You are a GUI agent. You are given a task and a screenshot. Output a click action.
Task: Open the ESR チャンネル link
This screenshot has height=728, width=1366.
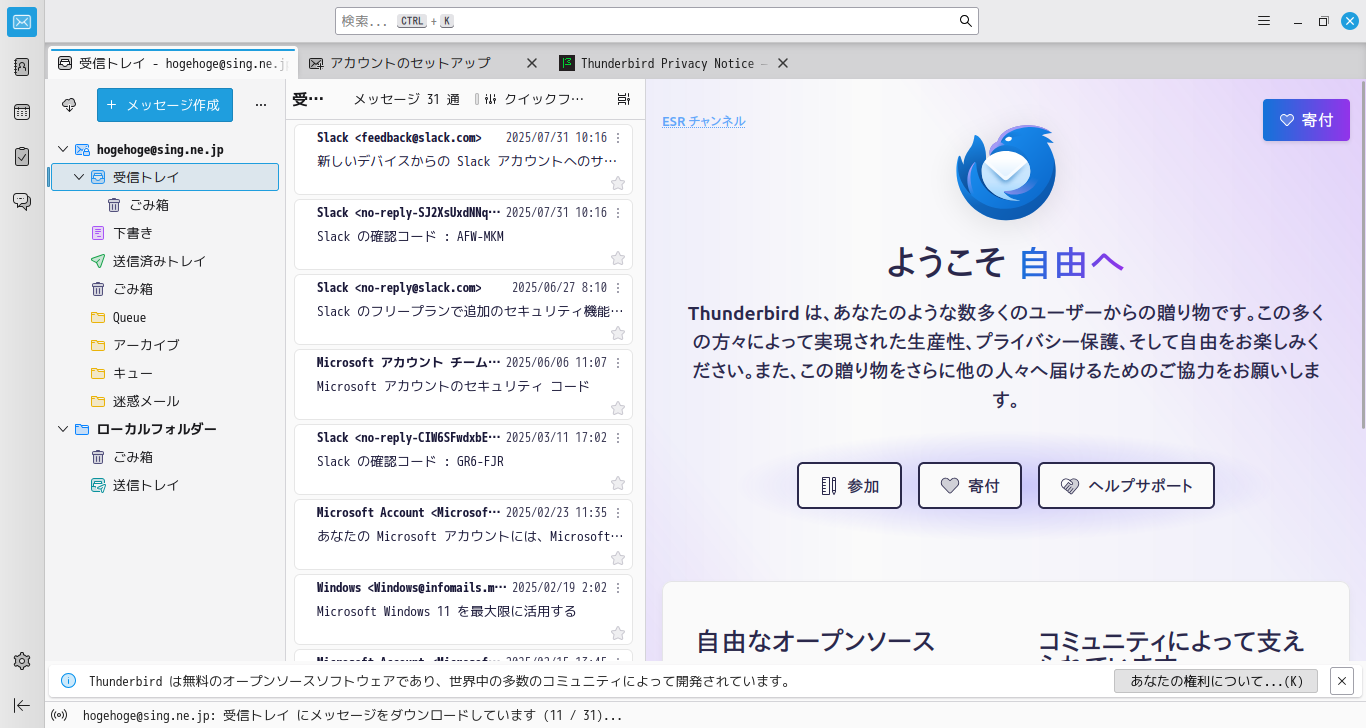coord(702,120)
